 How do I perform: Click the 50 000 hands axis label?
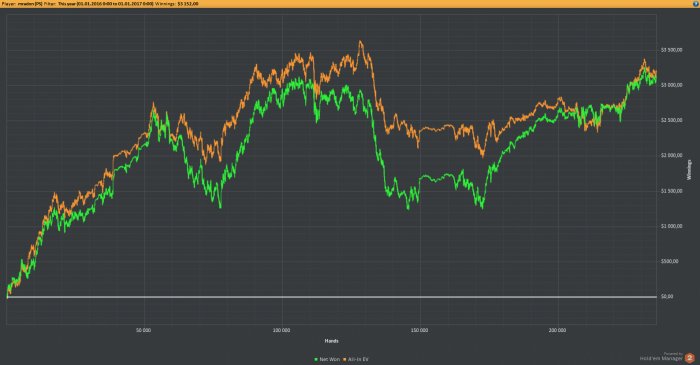pos(143,330)
